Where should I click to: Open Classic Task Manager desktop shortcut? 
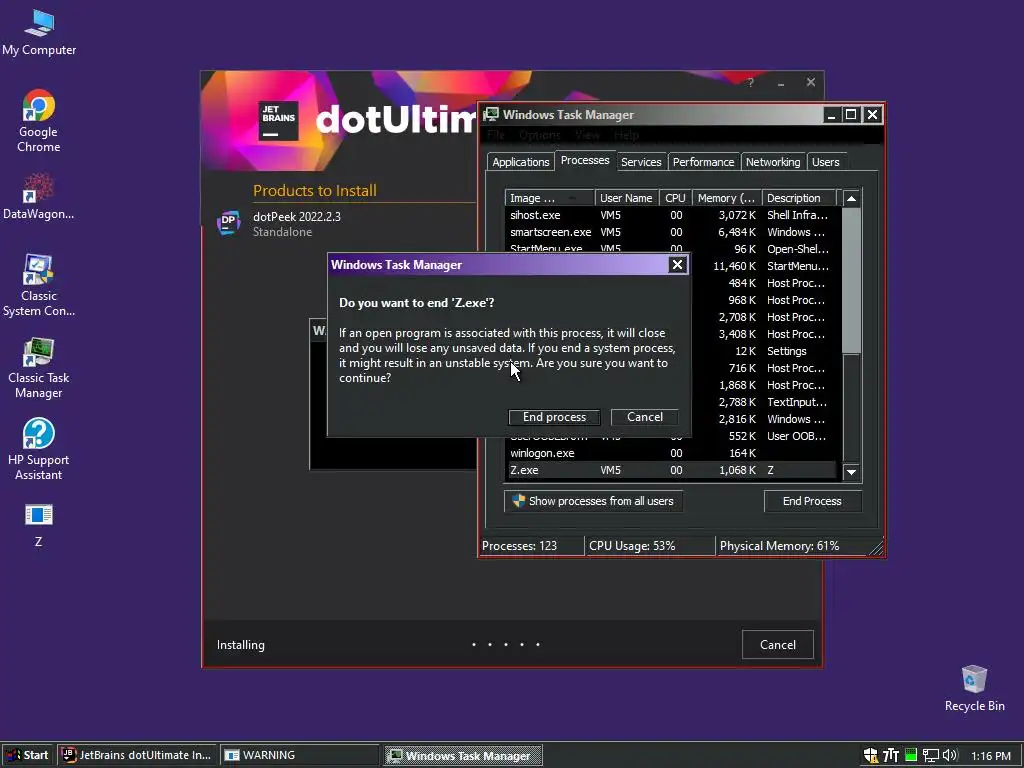(39, 368)
